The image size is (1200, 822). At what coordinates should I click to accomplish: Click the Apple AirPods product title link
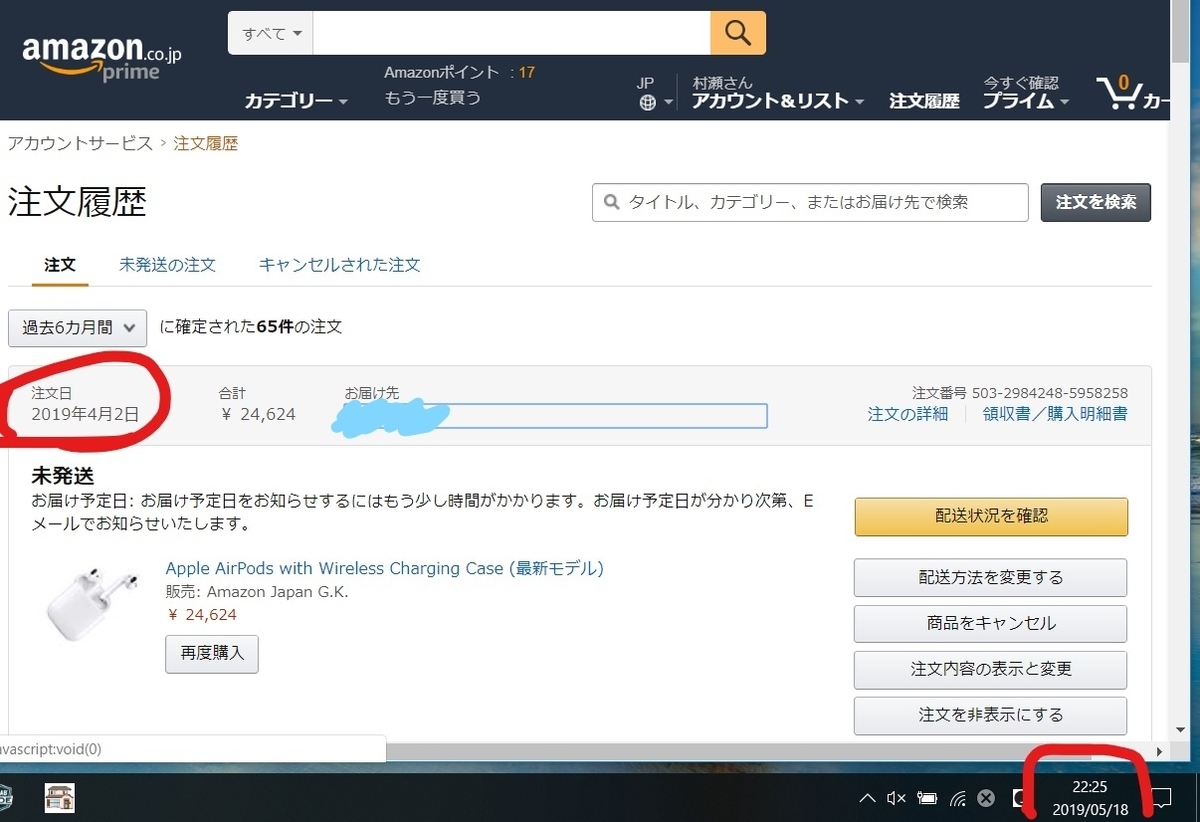pos(385,568)
